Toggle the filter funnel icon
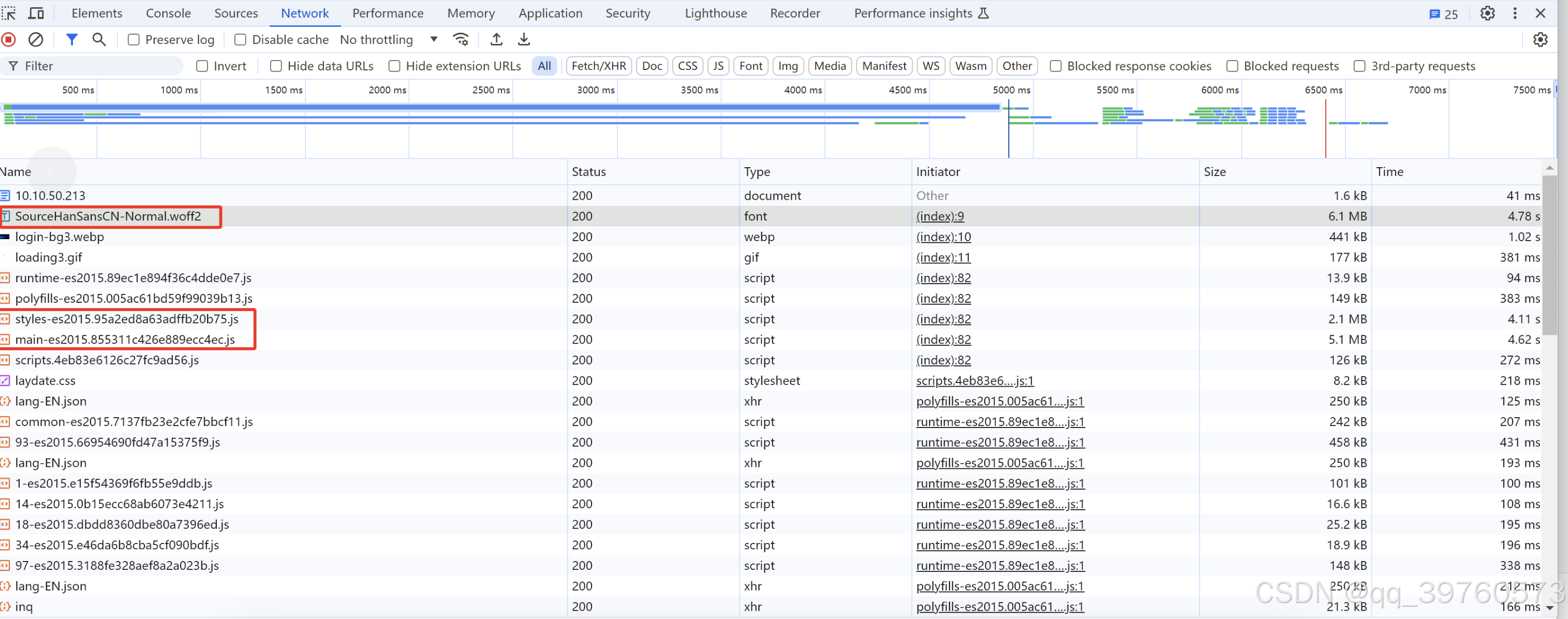This screenshot has width=1568, height=619. [72, 39]
